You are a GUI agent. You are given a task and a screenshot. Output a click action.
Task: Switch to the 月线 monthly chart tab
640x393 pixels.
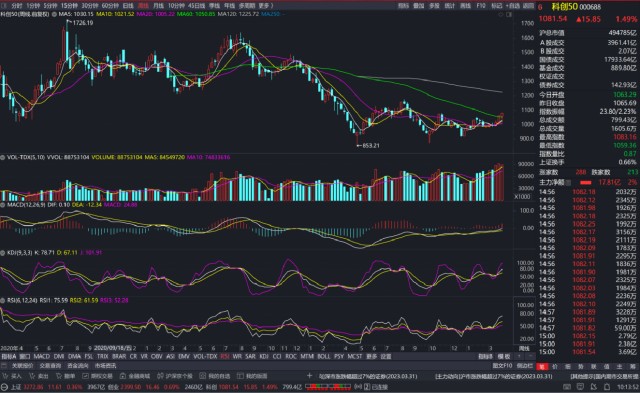point(158,6)
